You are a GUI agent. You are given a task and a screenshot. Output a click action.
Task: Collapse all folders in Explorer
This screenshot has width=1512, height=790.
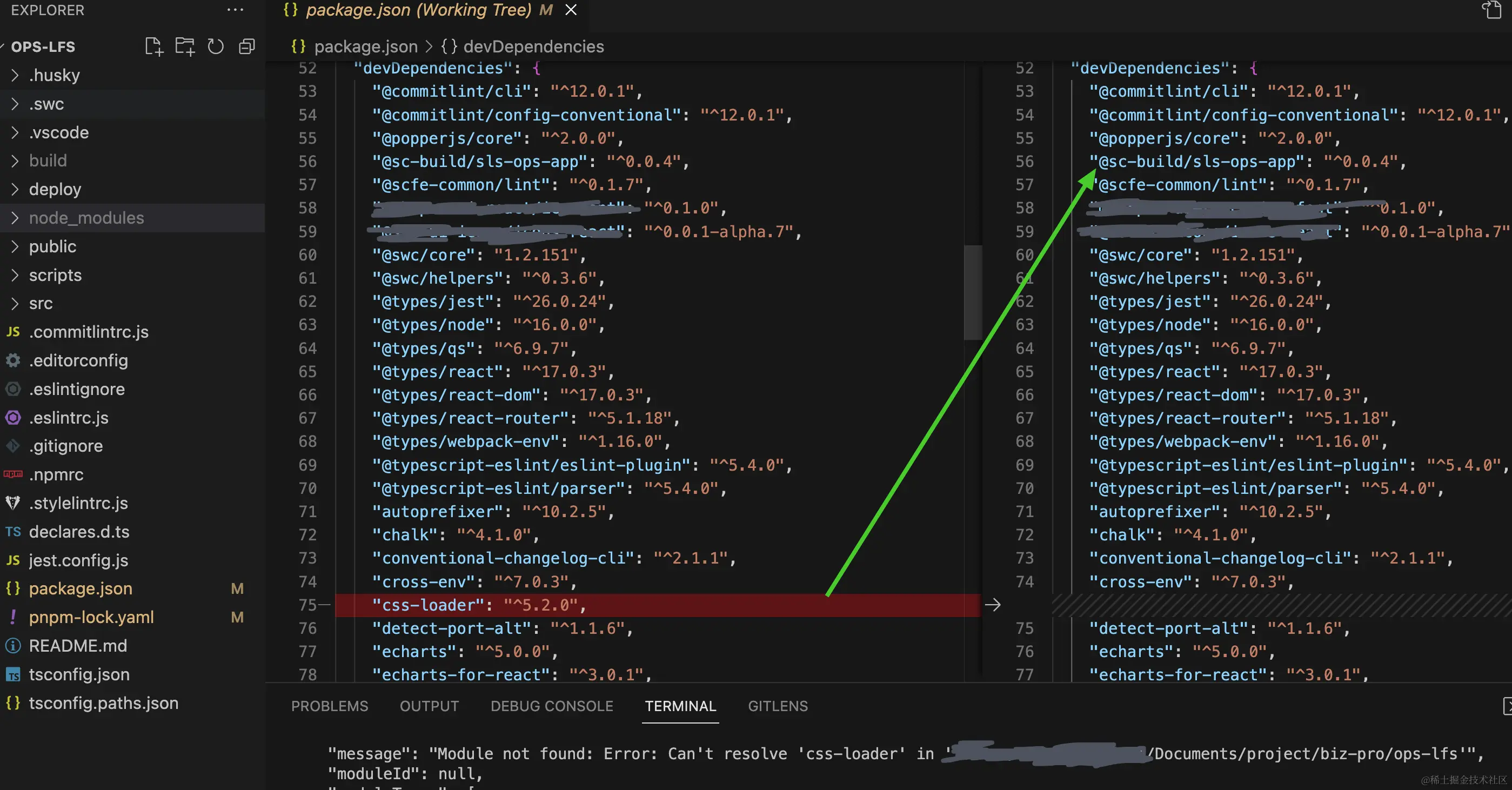tap(247, 46)
